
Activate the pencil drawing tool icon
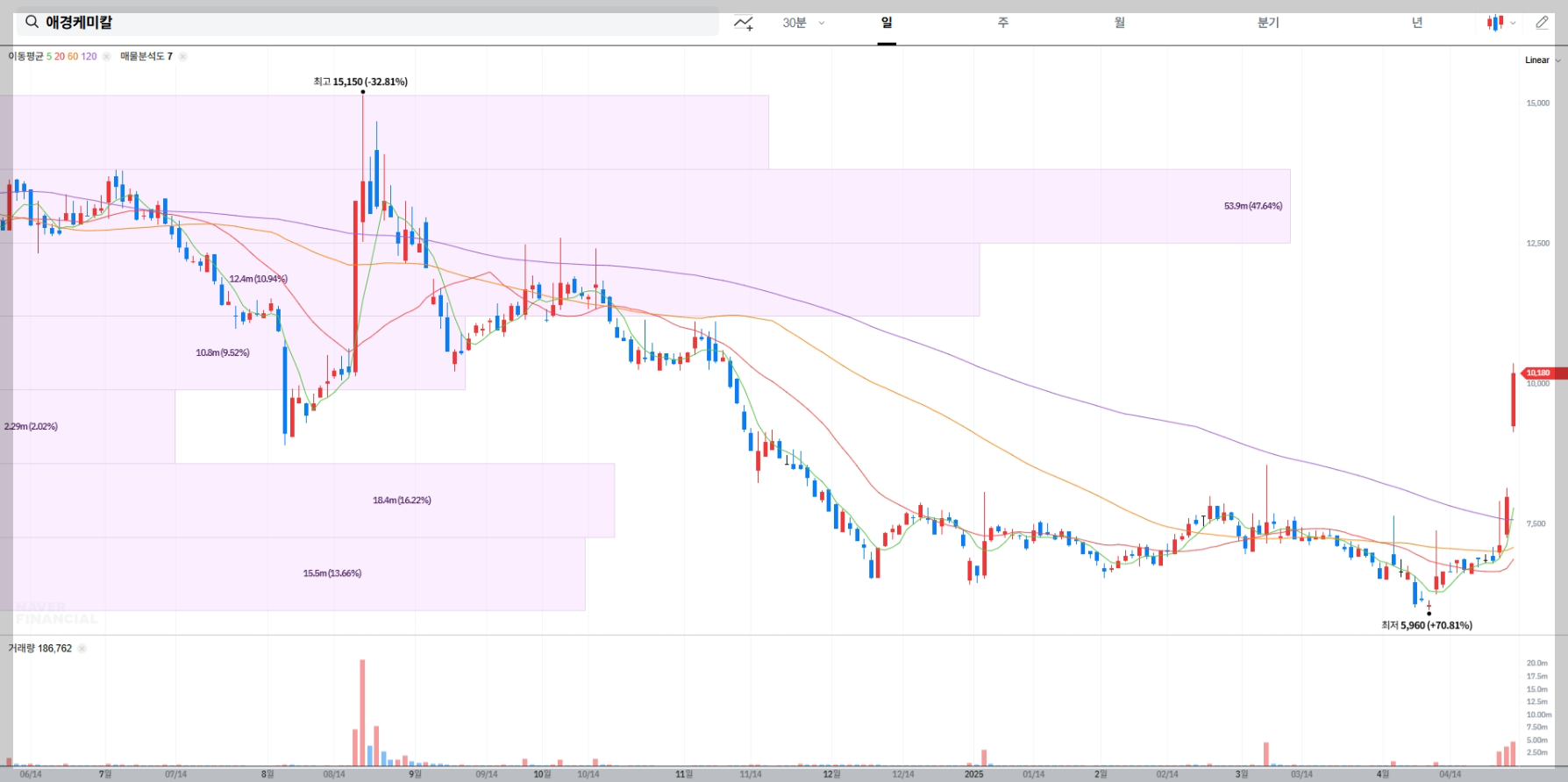(x=1542, y=23)
